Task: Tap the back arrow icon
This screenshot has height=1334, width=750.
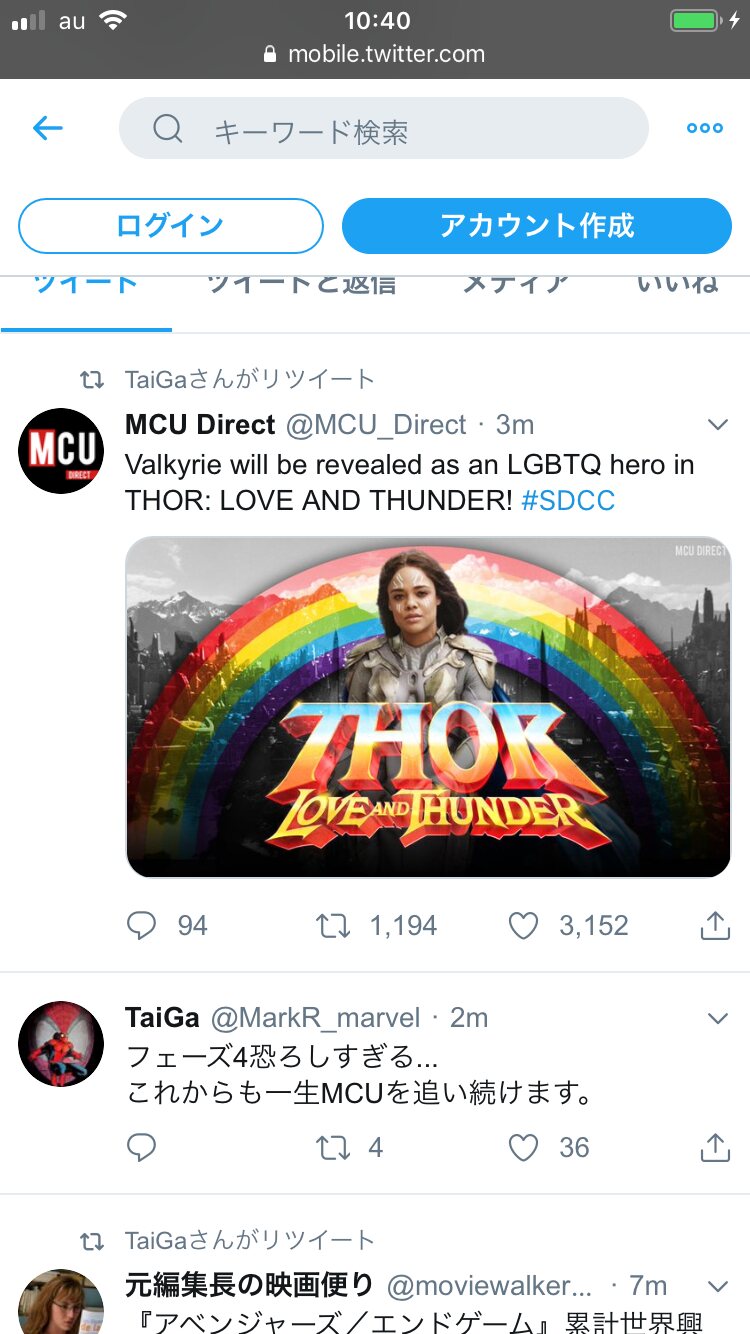Action: click(48, 128)
